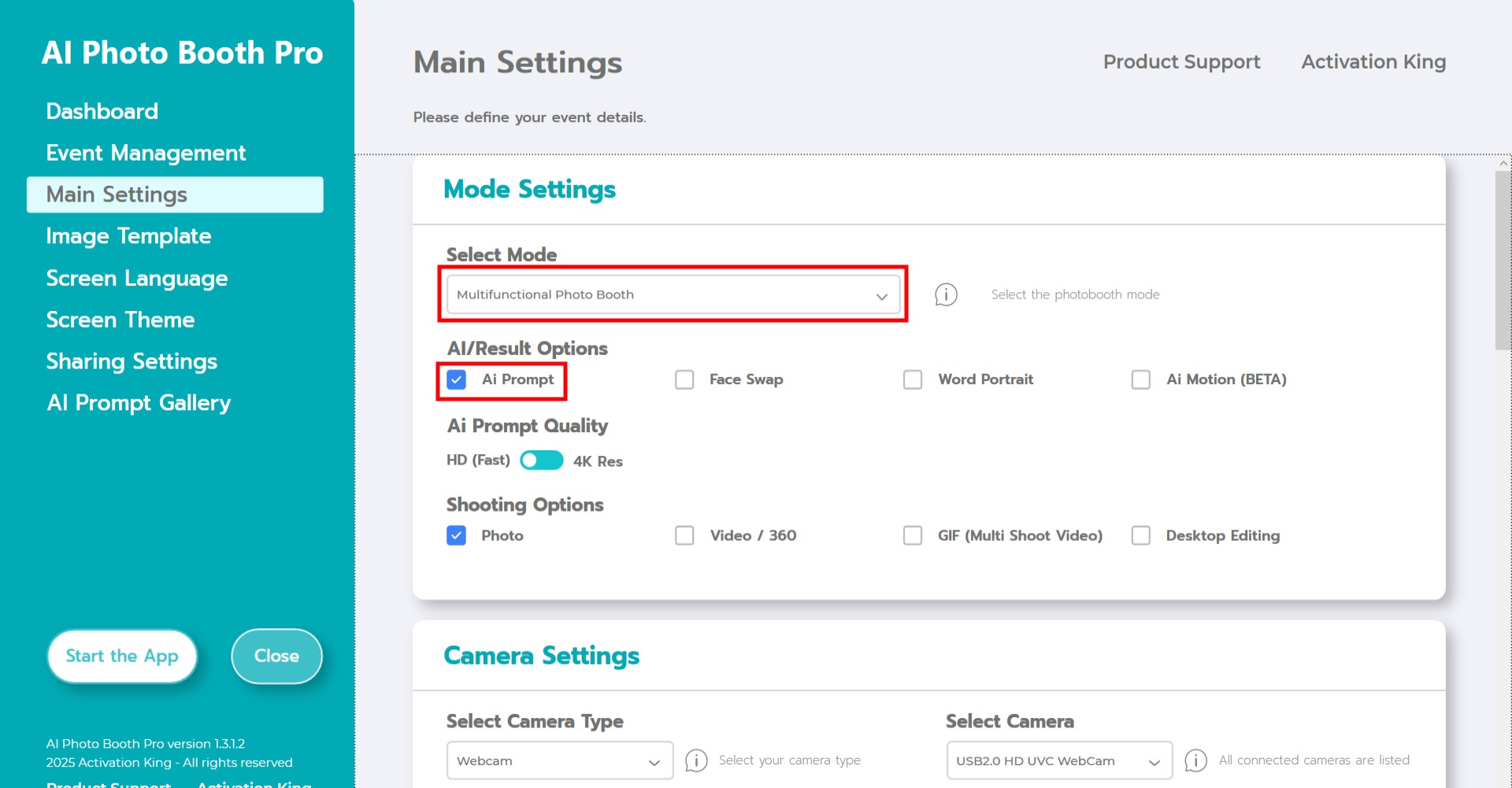
Task: Tick the Video / 360 shooting option
Action: [685, 535]
